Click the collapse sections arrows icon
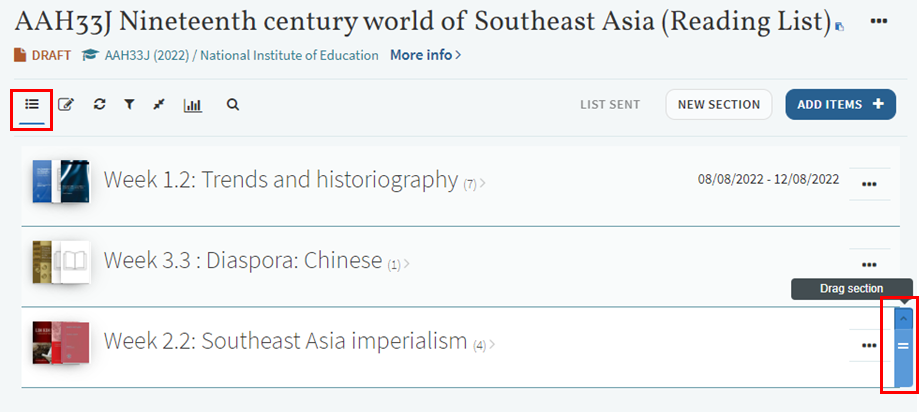The width and height of the screenshot is (919, 412). tap(158, 104)
